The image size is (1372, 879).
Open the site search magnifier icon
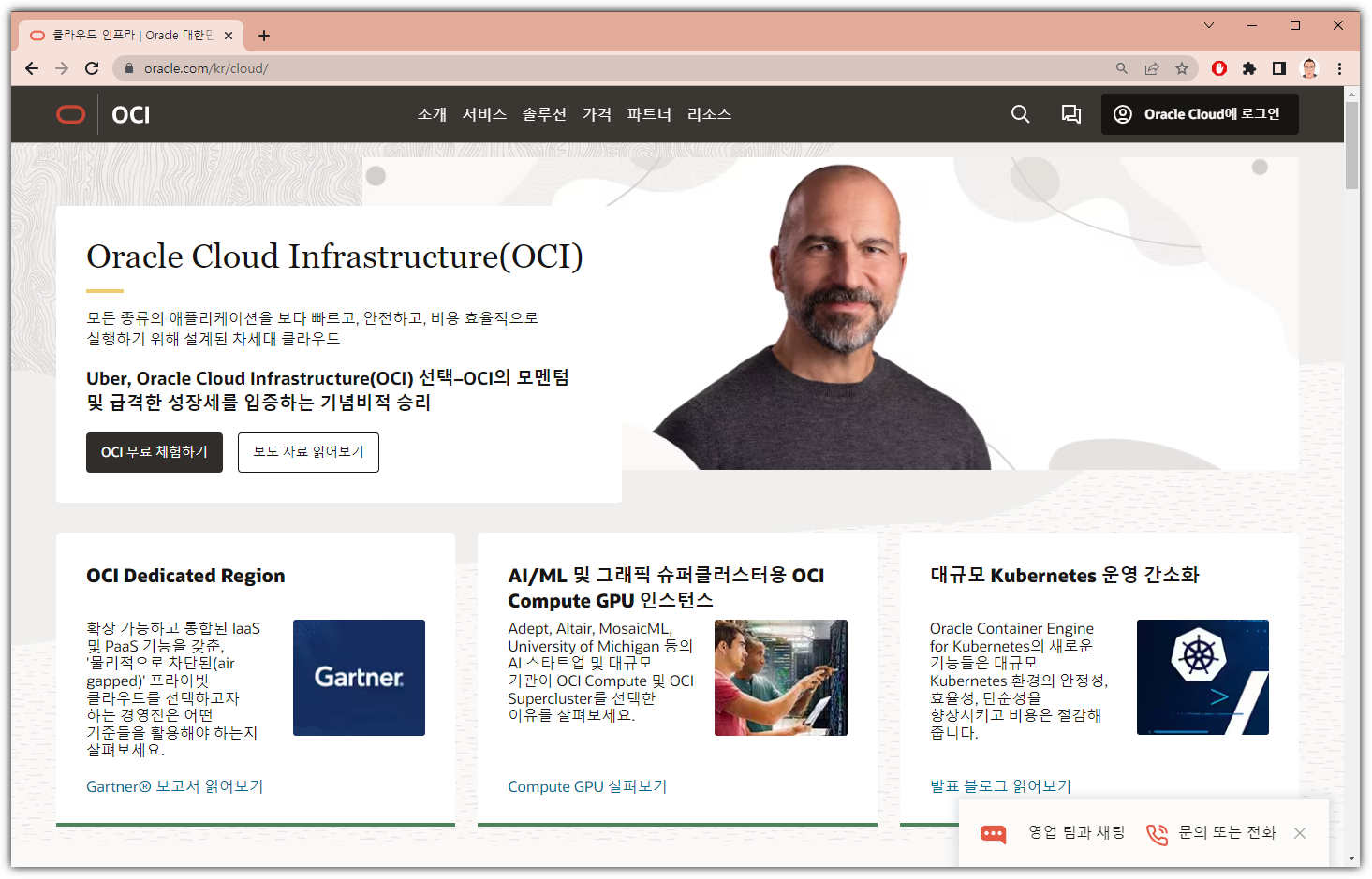1020,114
